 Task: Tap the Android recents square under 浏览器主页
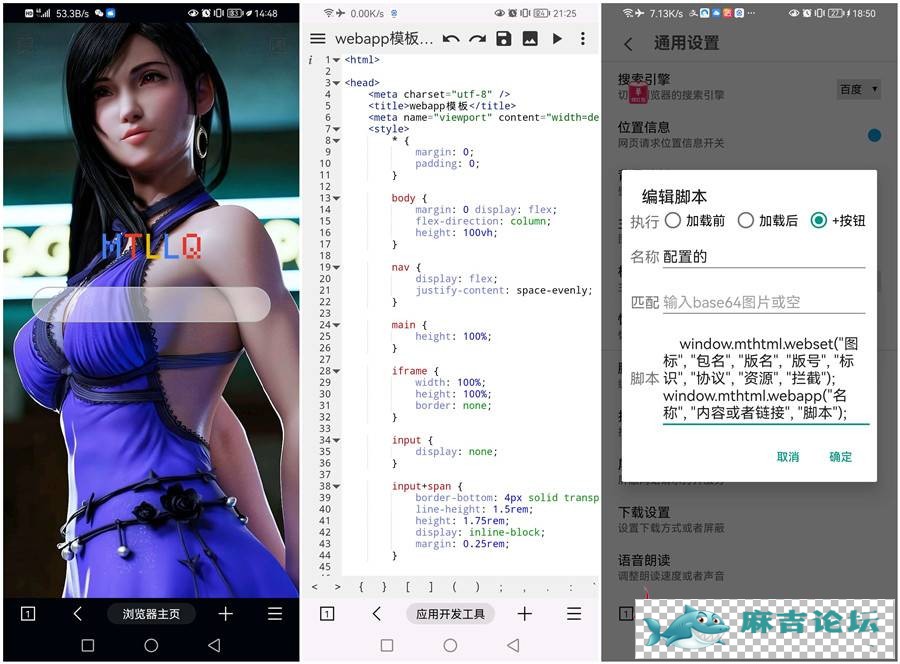coord(88,646)
